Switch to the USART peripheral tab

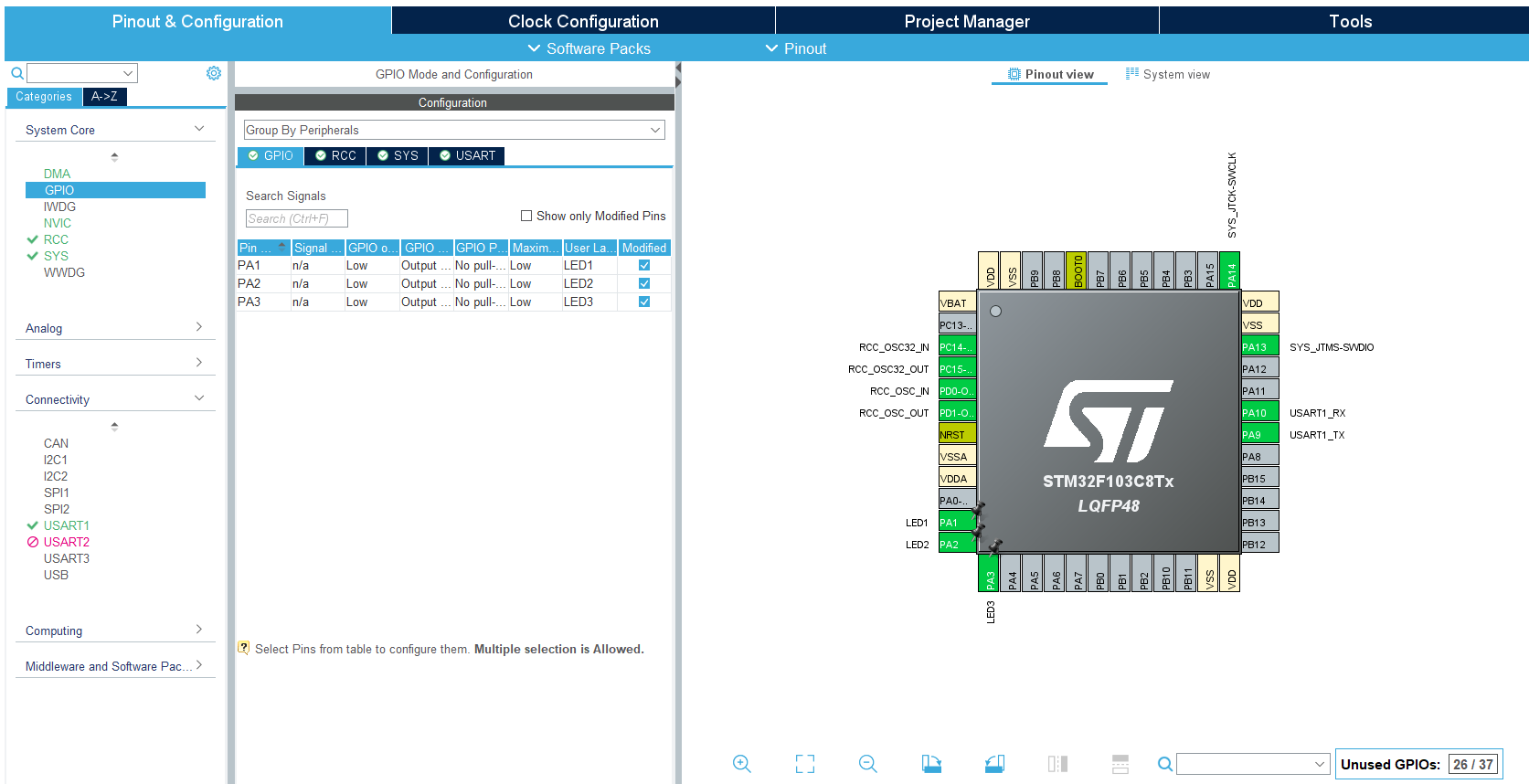coord(467,155)
